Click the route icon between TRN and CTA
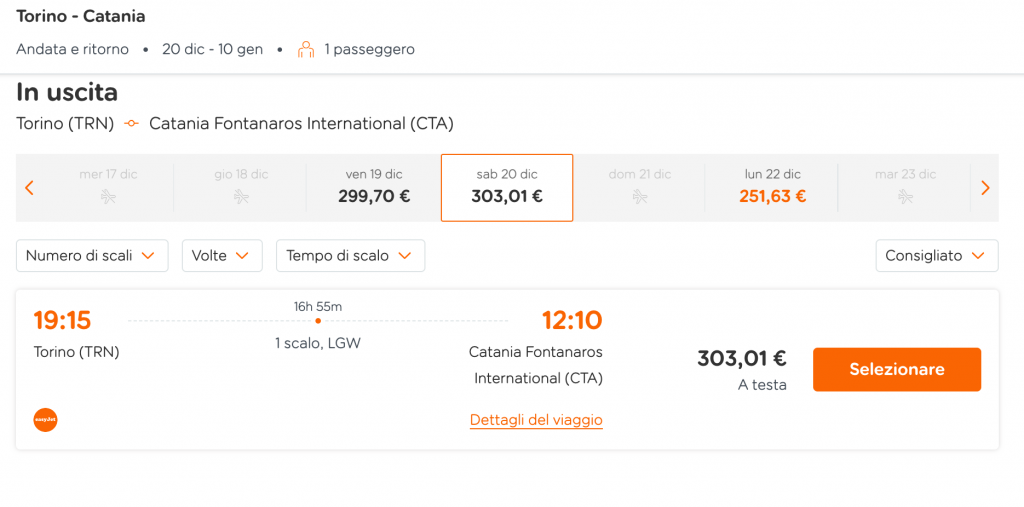Viewport: 1024px width, 507px height. pyautogui.click(x=132, y=123)
